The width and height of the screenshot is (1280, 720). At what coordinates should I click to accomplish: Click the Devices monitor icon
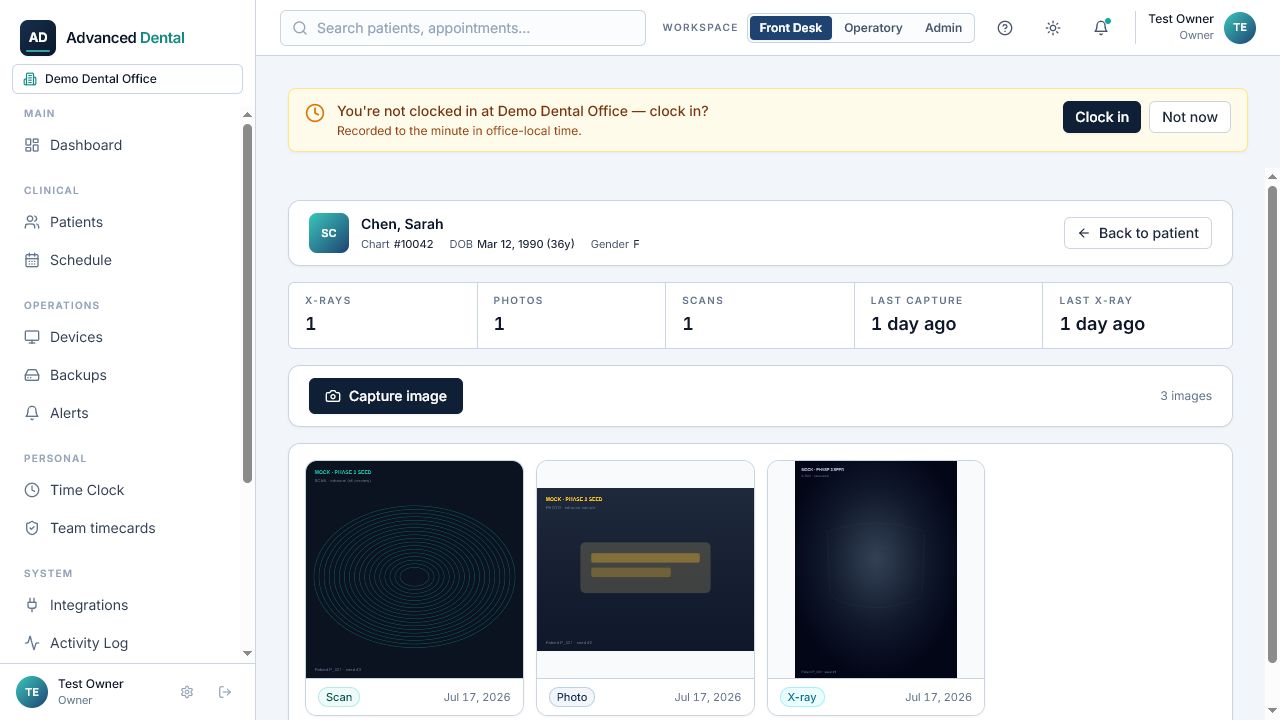point(32,337)
